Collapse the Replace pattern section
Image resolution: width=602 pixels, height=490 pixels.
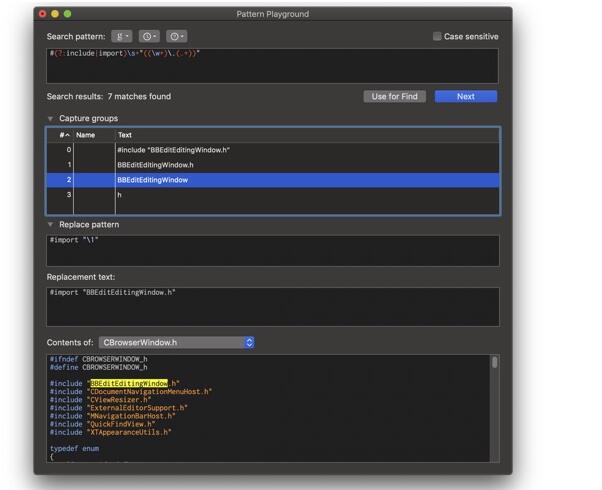click(x=50, y=225)
